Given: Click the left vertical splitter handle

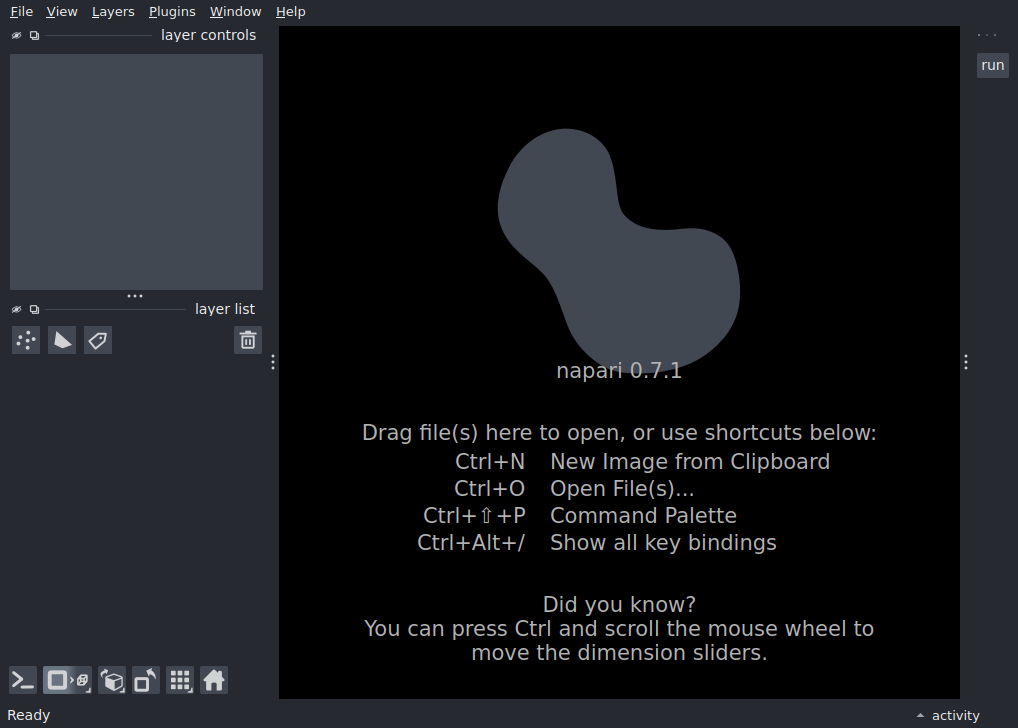Looking at the screenshot, I should [x=273, y=362].
